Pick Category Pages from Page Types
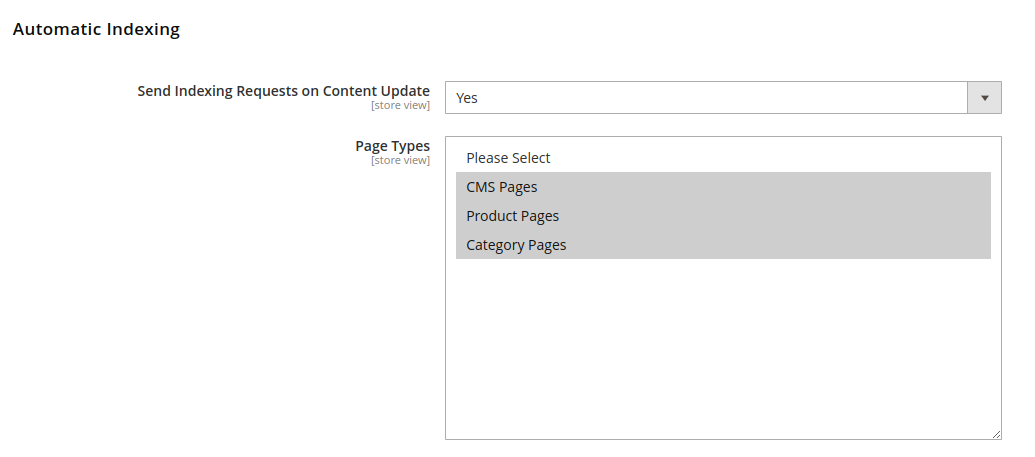Image resolution: width=1035 pixels, height=457 pixels. pos(723,245)
